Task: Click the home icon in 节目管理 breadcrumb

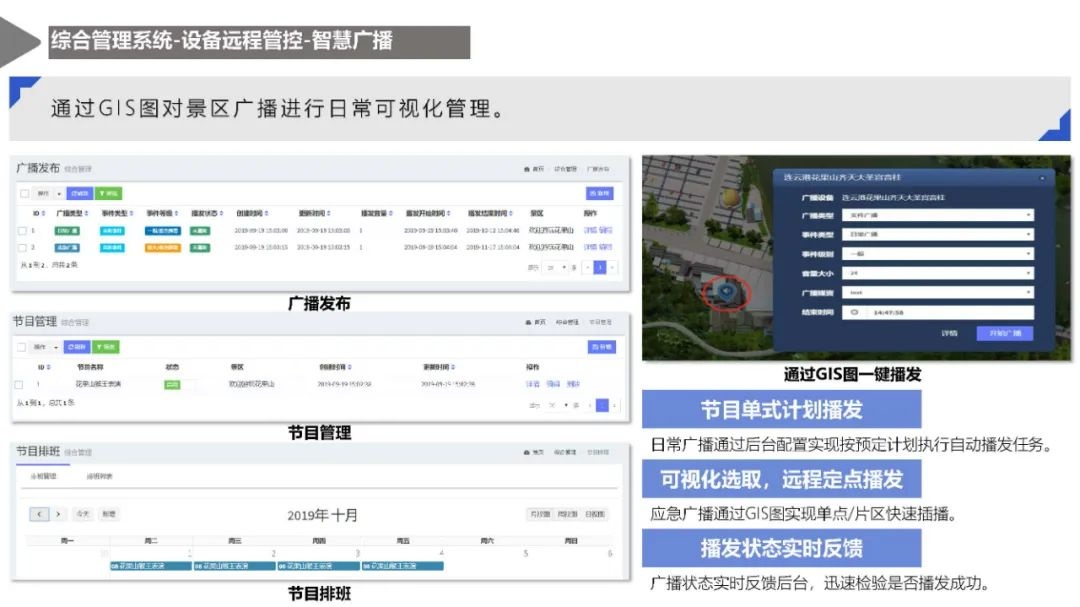Action: pyautogui.click(x=528, y=323)
